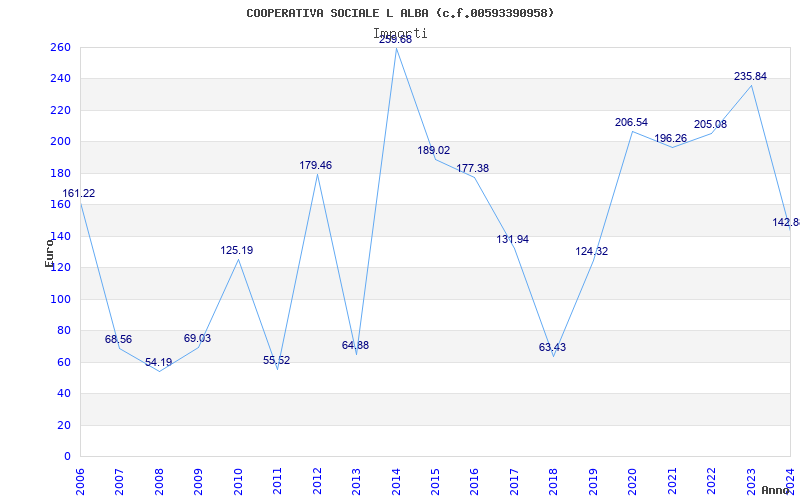Click the y-axis value 180
The image size is (800, 500).
point(60,173)
